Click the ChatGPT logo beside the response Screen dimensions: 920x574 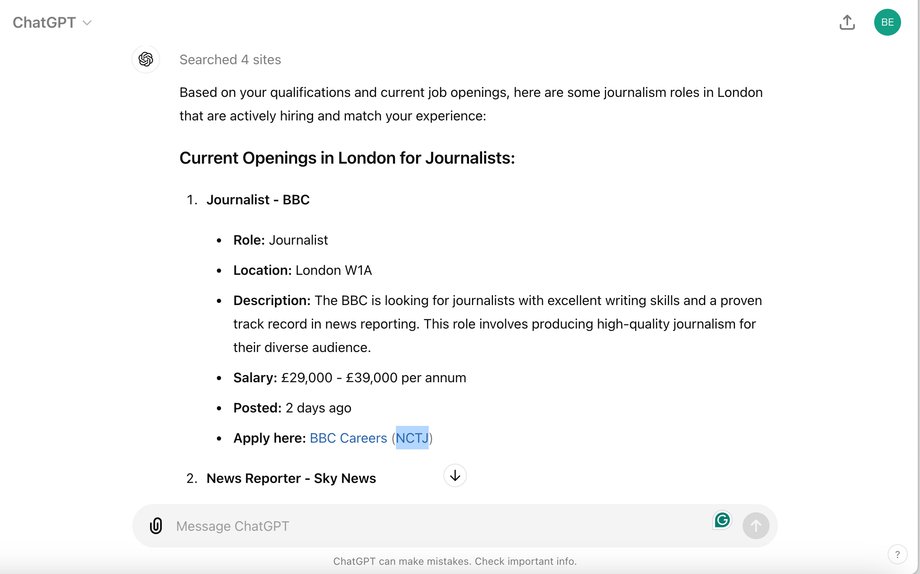[146, 59]
